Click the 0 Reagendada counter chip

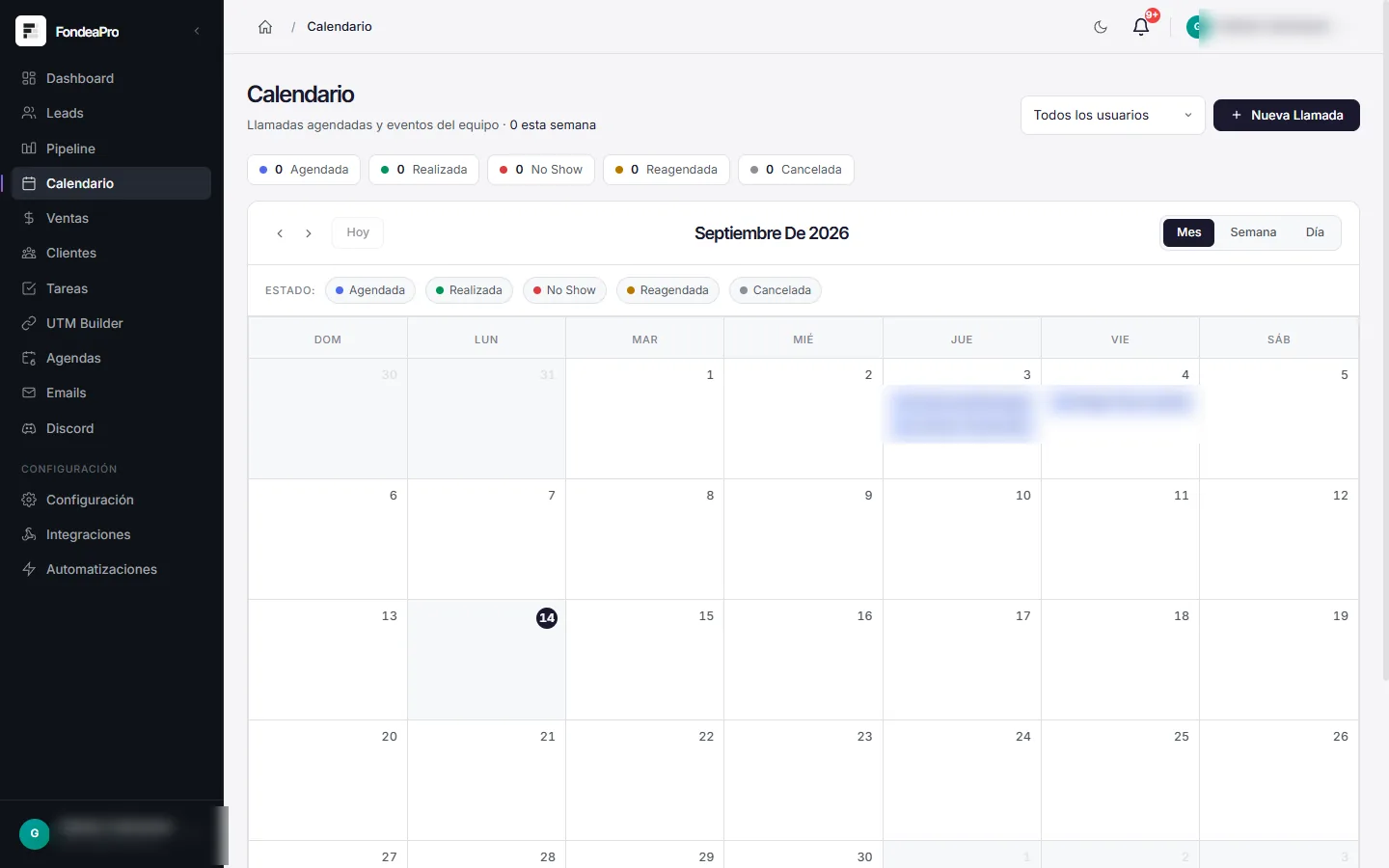[x=667, y=170]
